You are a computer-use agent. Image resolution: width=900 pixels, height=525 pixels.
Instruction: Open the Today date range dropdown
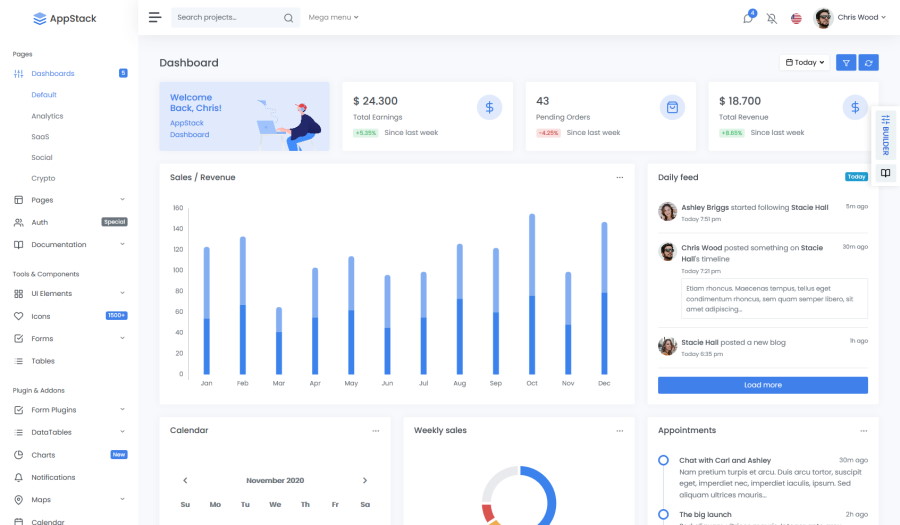click(805, 62)
